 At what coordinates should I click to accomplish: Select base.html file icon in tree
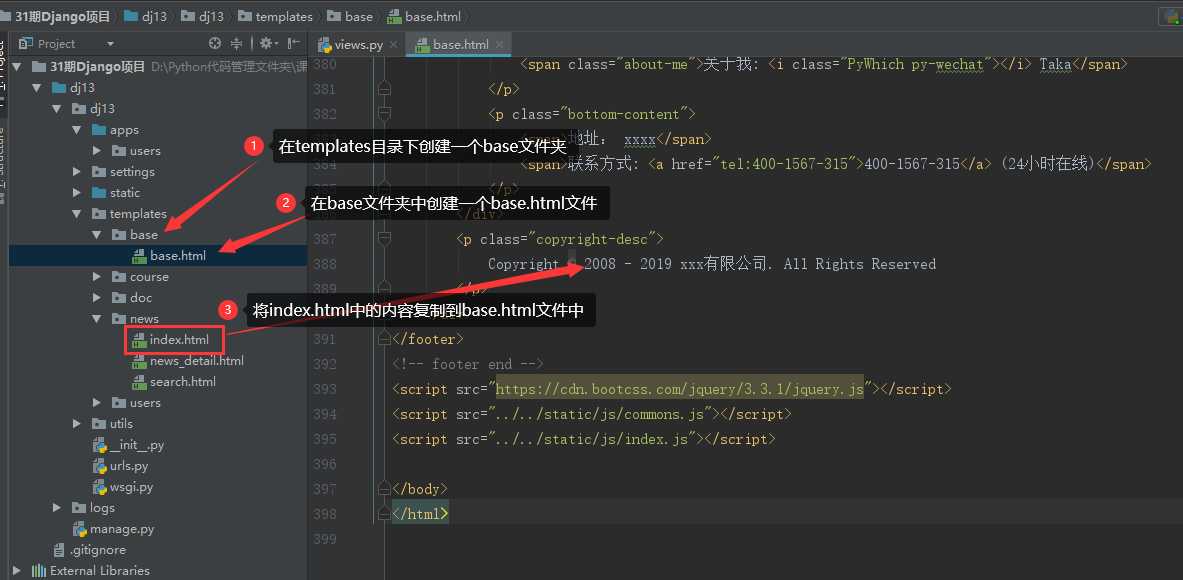coord(139,256)
